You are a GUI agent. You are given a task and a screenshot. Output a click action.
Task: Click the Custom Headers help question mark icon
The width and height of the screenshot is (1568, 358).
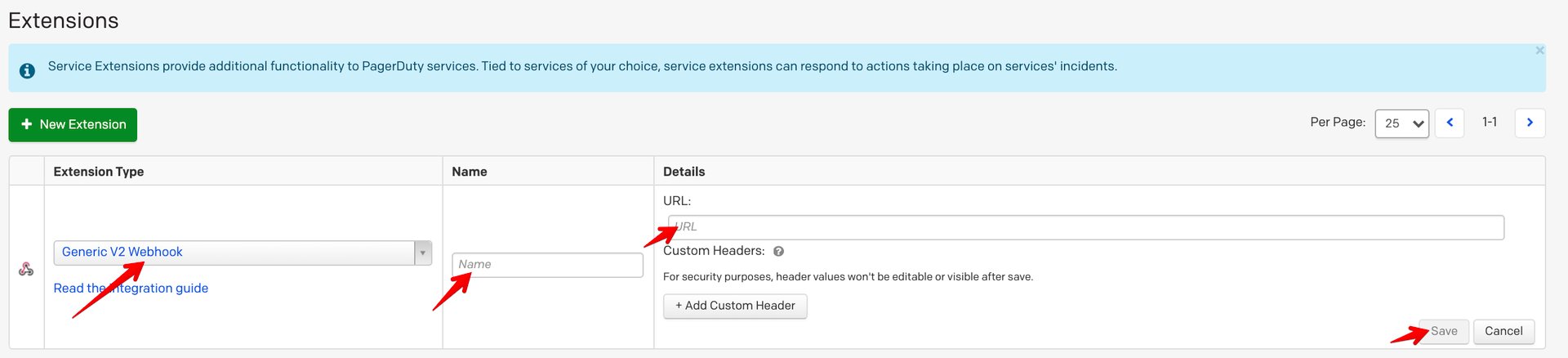coord(778,252)
